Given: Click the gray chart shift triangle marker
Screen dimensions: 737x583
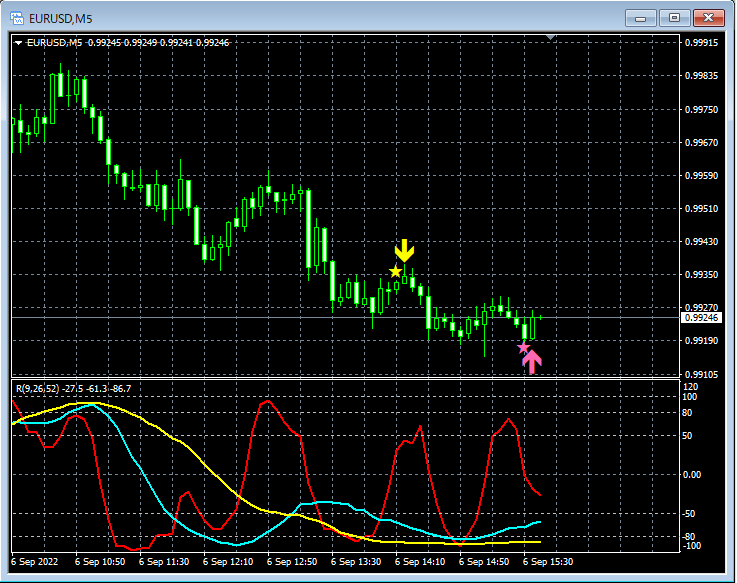Looking at the screenshot, I should click(551, 37).
